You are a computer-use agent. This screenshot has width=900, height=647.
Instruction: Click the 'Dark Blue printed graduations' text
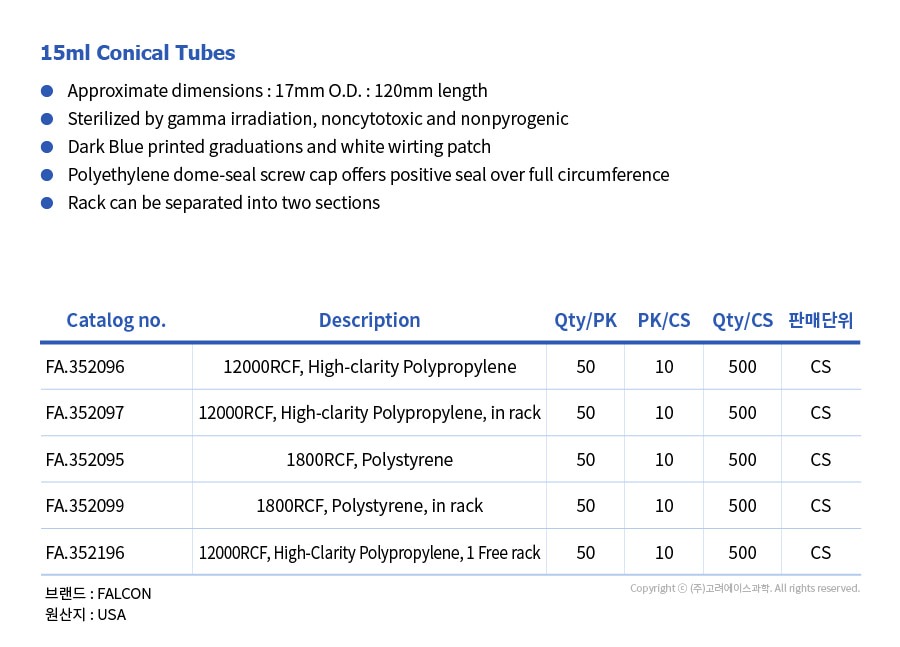tap(279, 147)
